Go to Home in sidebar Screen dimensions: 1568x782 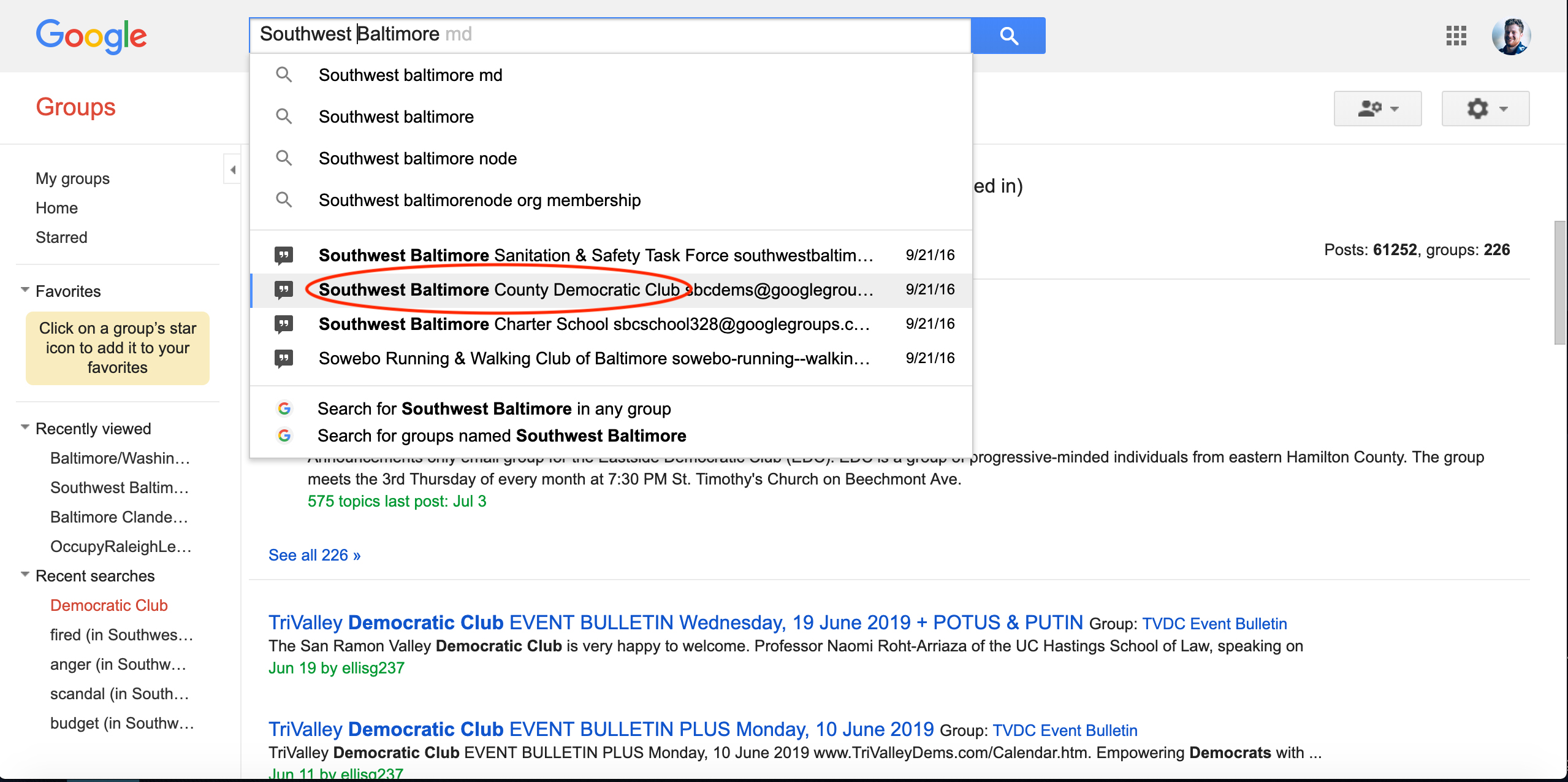pos(56,208)
